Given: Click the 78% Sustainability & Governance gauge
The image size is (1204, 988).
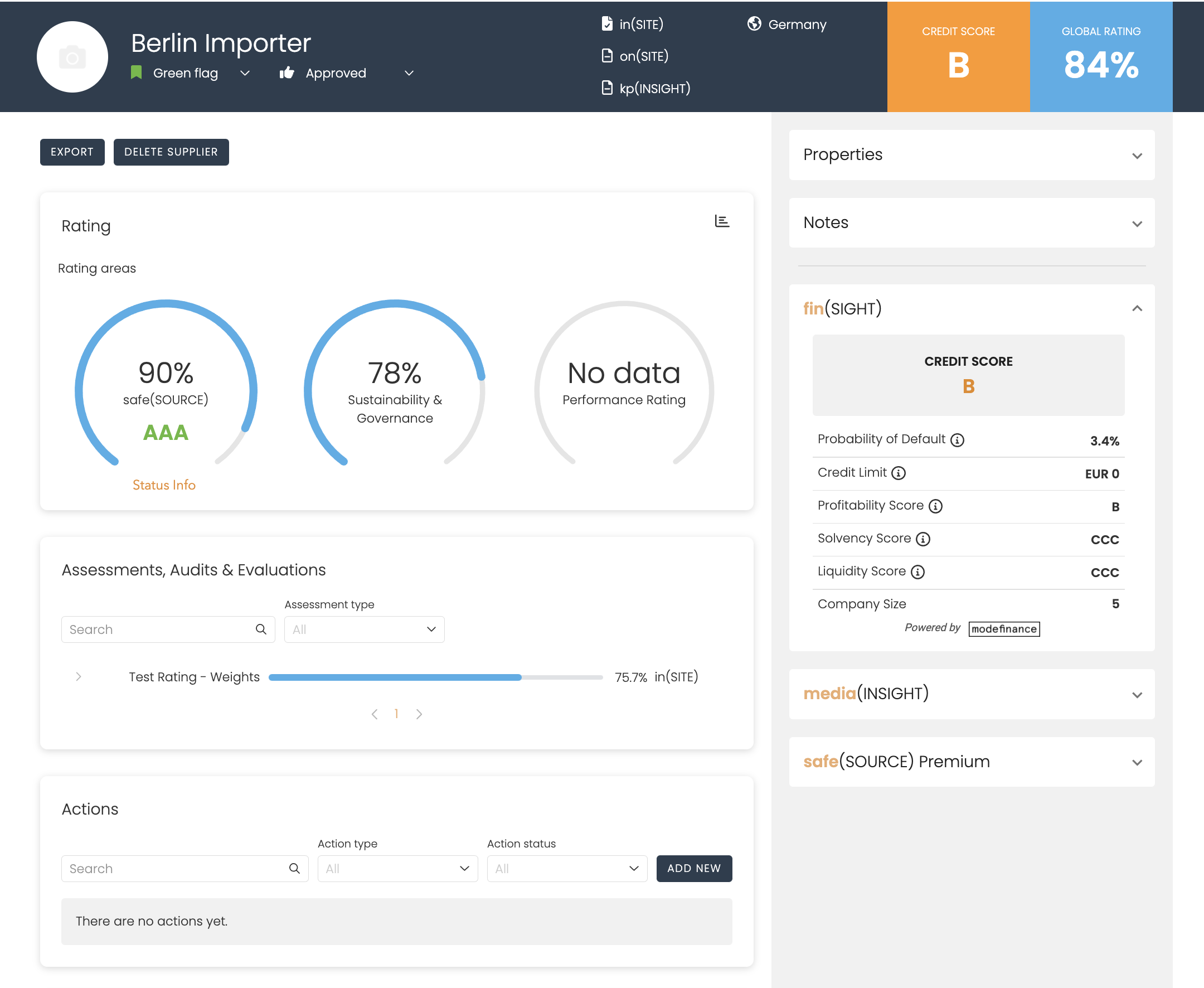Looking at the screenshot, I should 394,382.
